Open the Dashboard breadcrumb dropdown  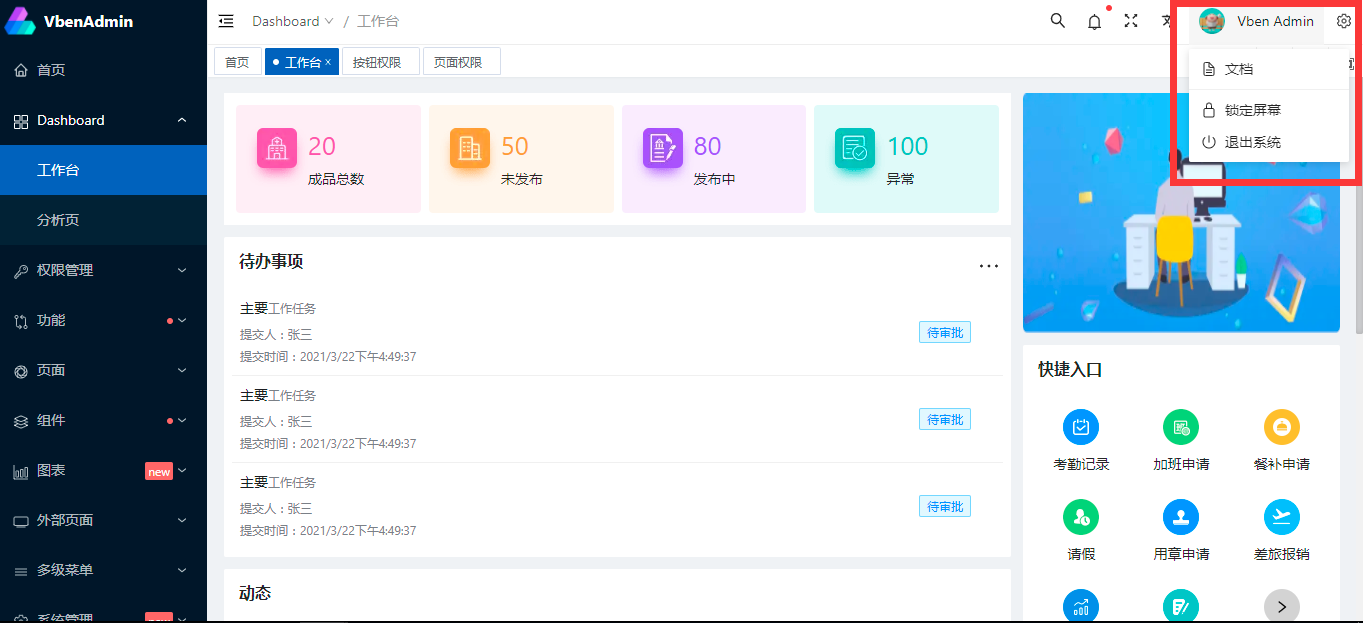pyautogui.click(x=292, y=21)
